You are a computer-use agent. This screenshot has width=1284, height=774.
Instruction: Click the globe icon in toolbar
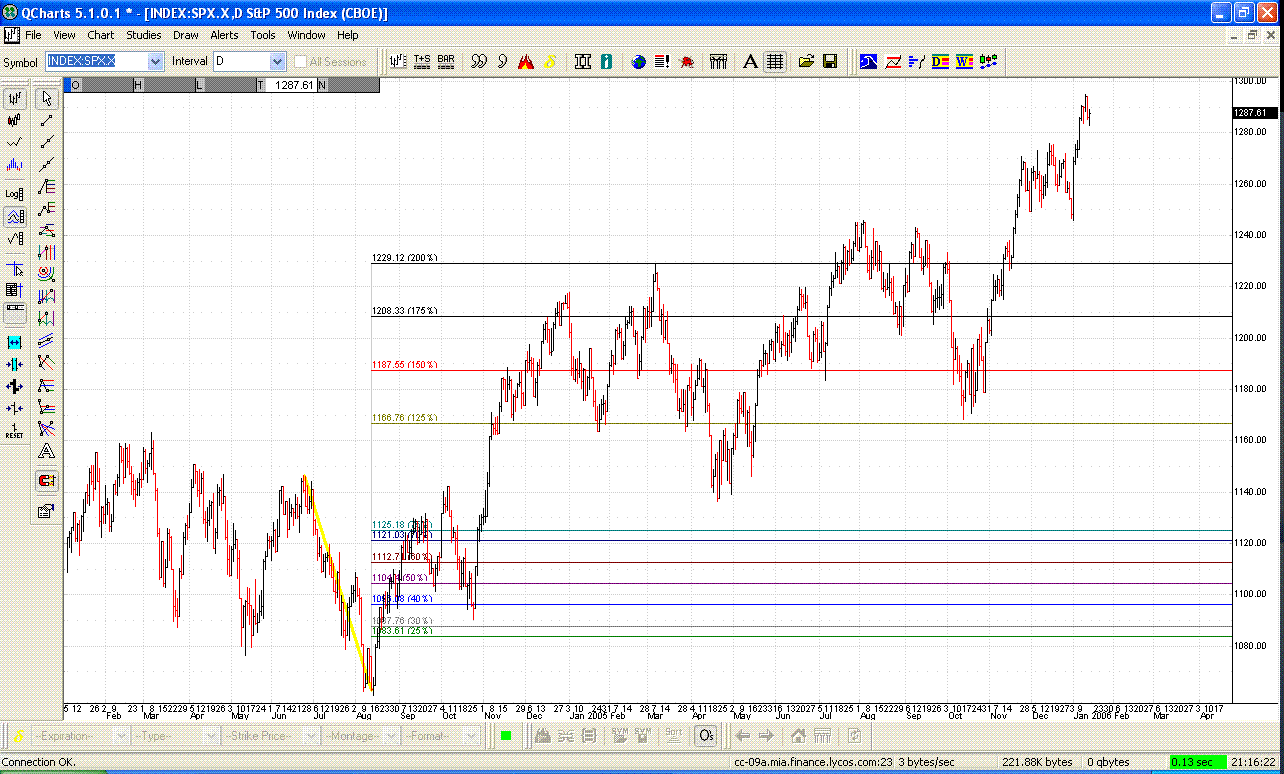tap(638, 62)
